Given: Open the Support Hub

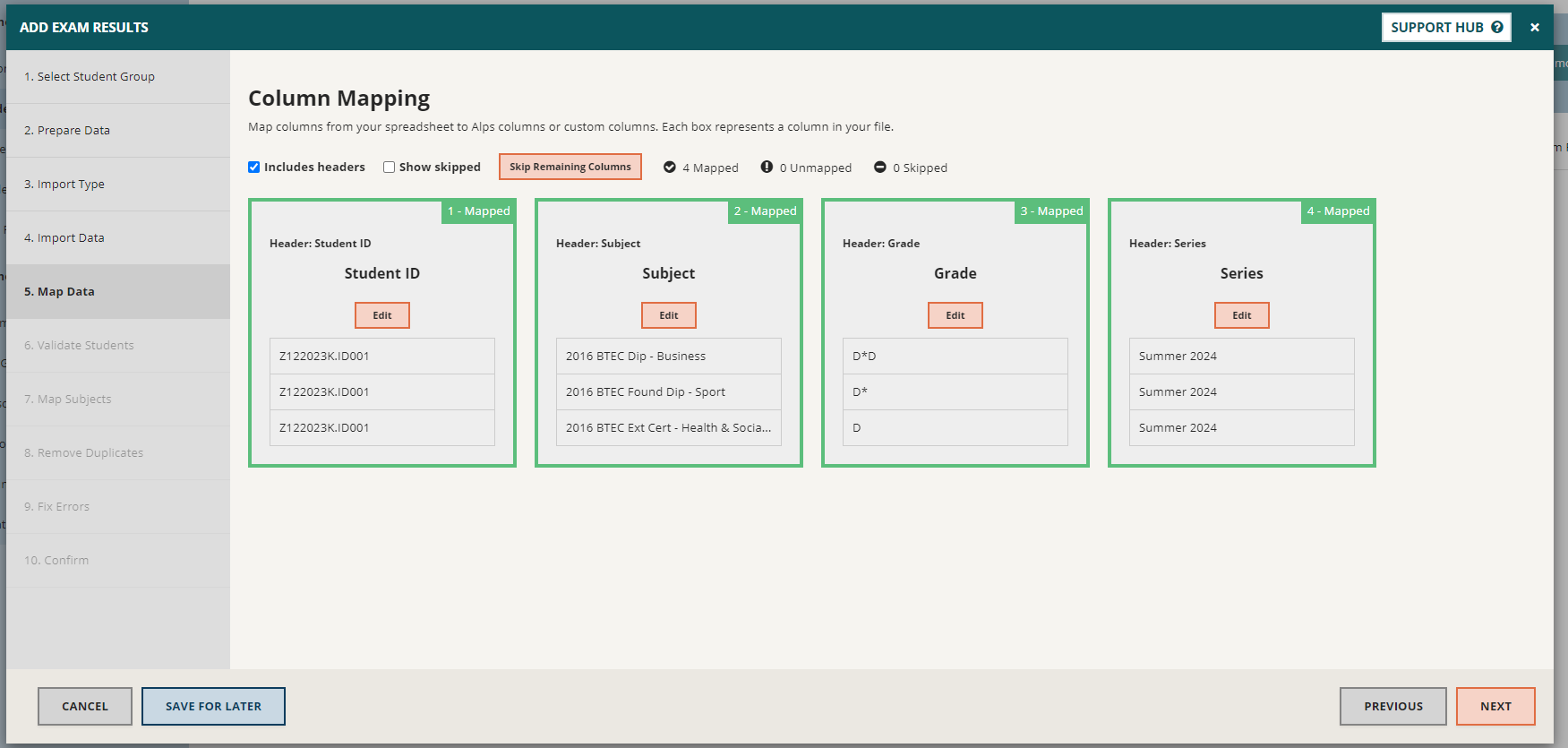Looking at the screenshot, I should point(1446,27).
